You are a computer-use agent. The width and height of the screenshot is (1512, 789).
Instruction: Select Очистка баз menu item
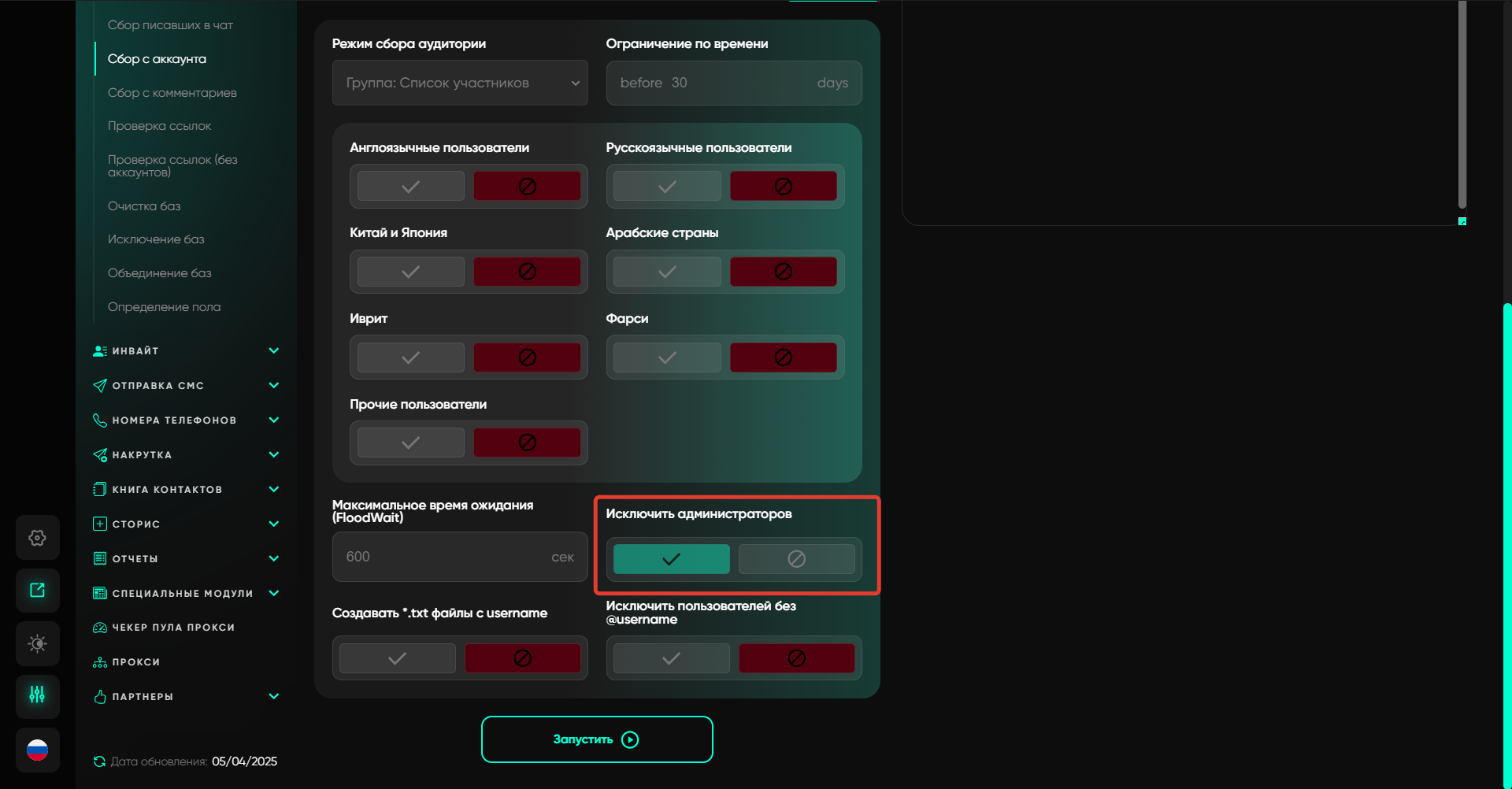click(x=144, y=206)
